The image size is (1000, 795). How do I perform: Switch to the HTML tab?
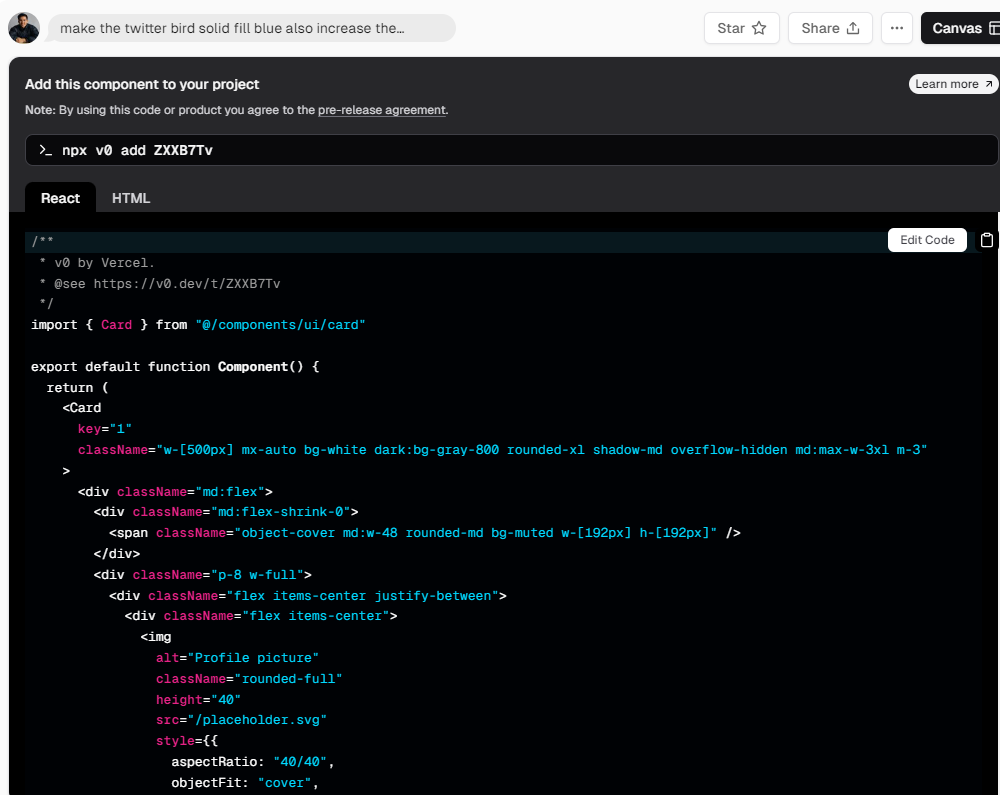click(x=131, y=198)
